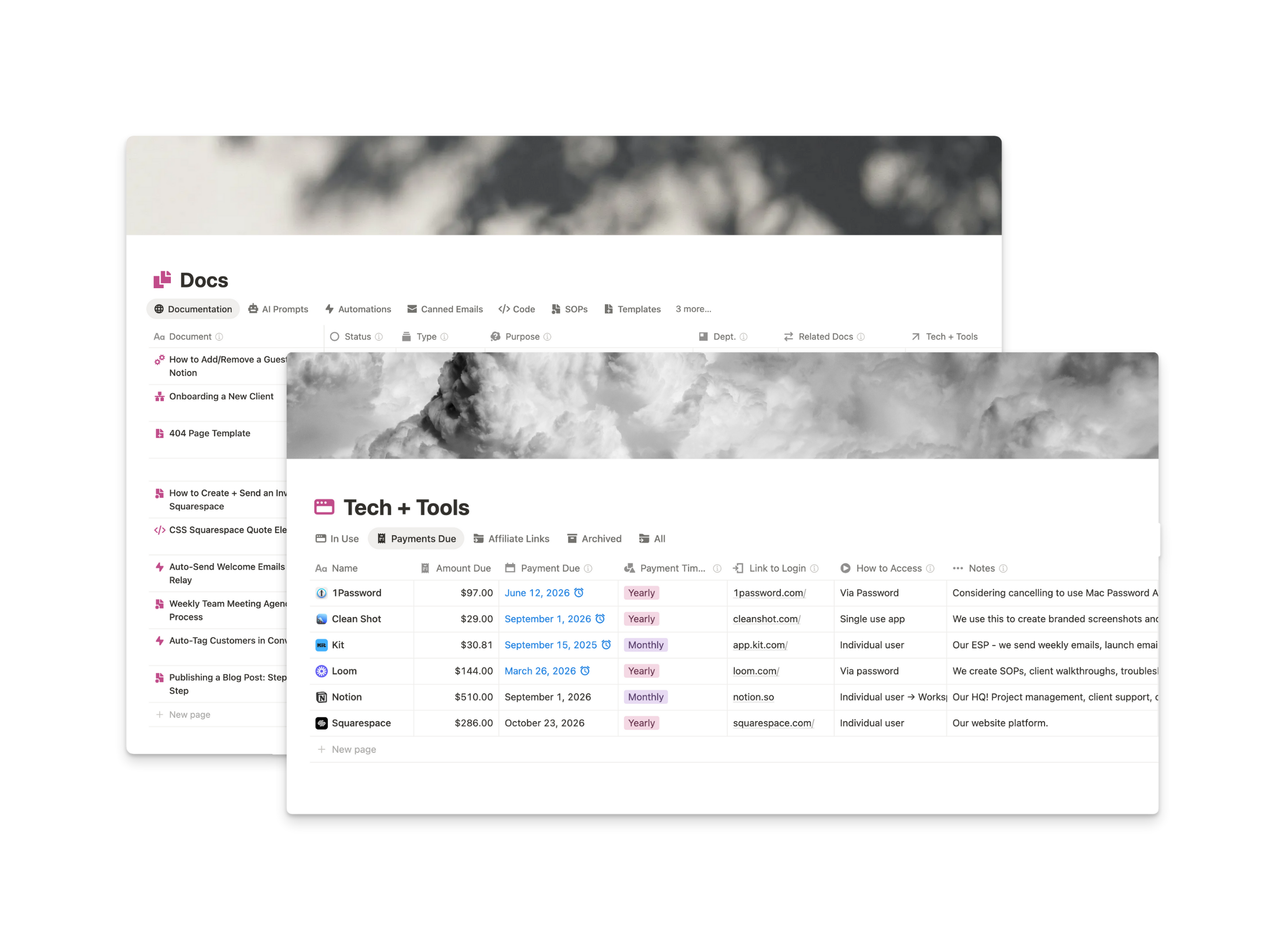Click the Monthly tag in Kit row
Viewport: 1287px width, 952px height.
[x=645, y=645]
